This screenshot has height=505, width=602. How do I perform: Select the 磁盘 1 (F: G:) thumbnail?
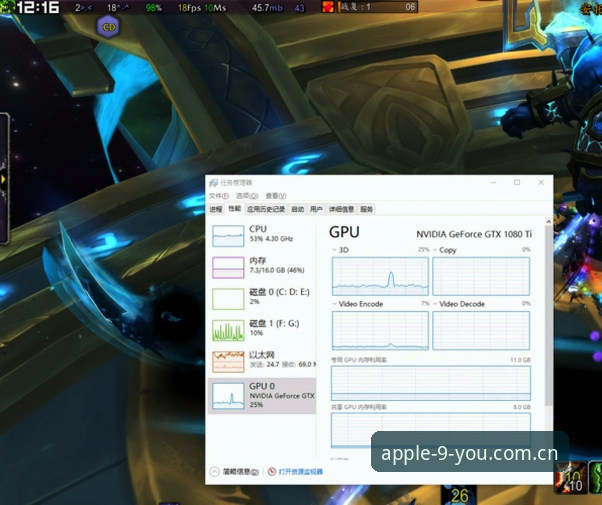point(228,331)
